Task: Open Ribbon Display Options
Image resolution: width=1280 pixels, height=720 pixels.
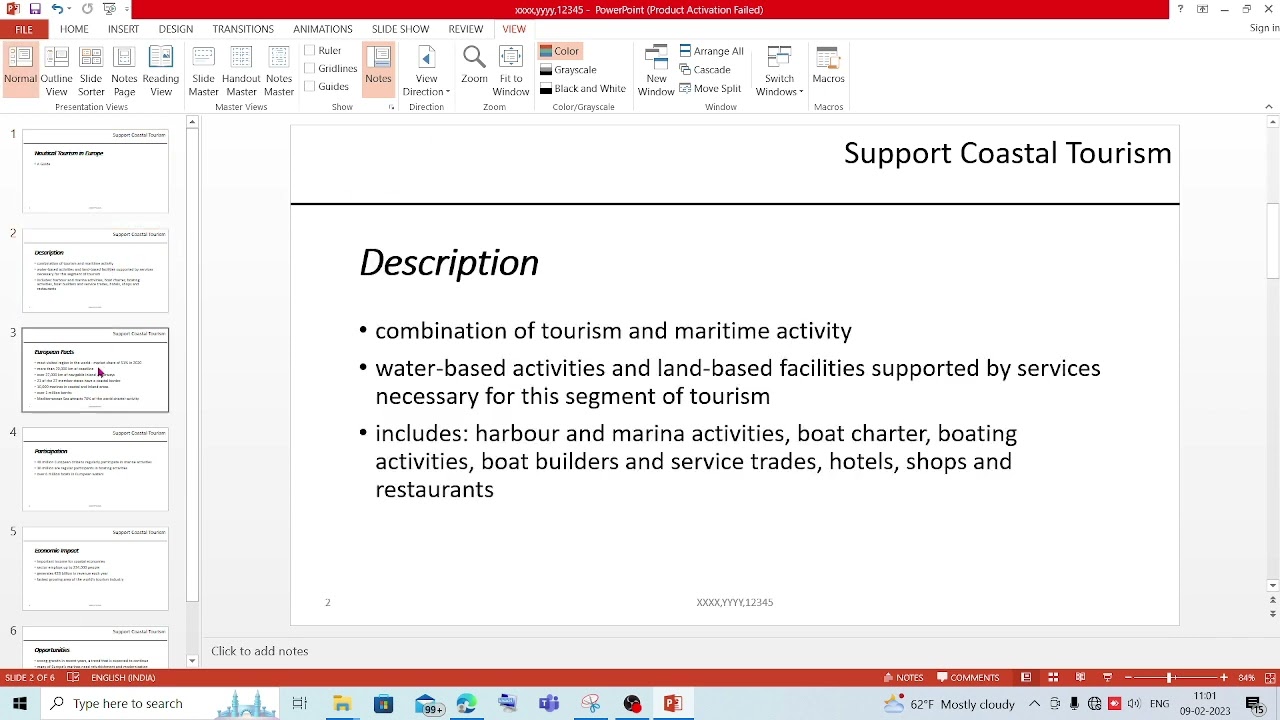Action: pos(1202,9)
